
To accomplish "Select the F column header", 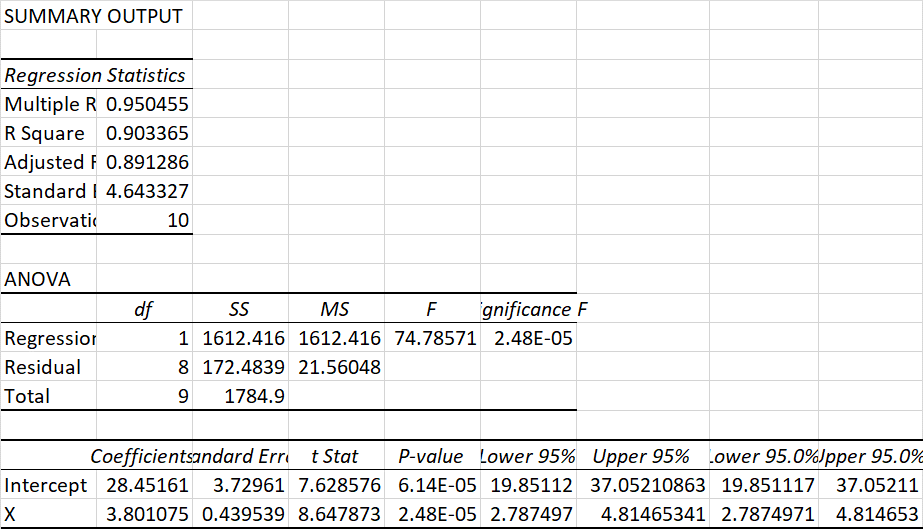I will pyautogui.click(x=431, y=309).
